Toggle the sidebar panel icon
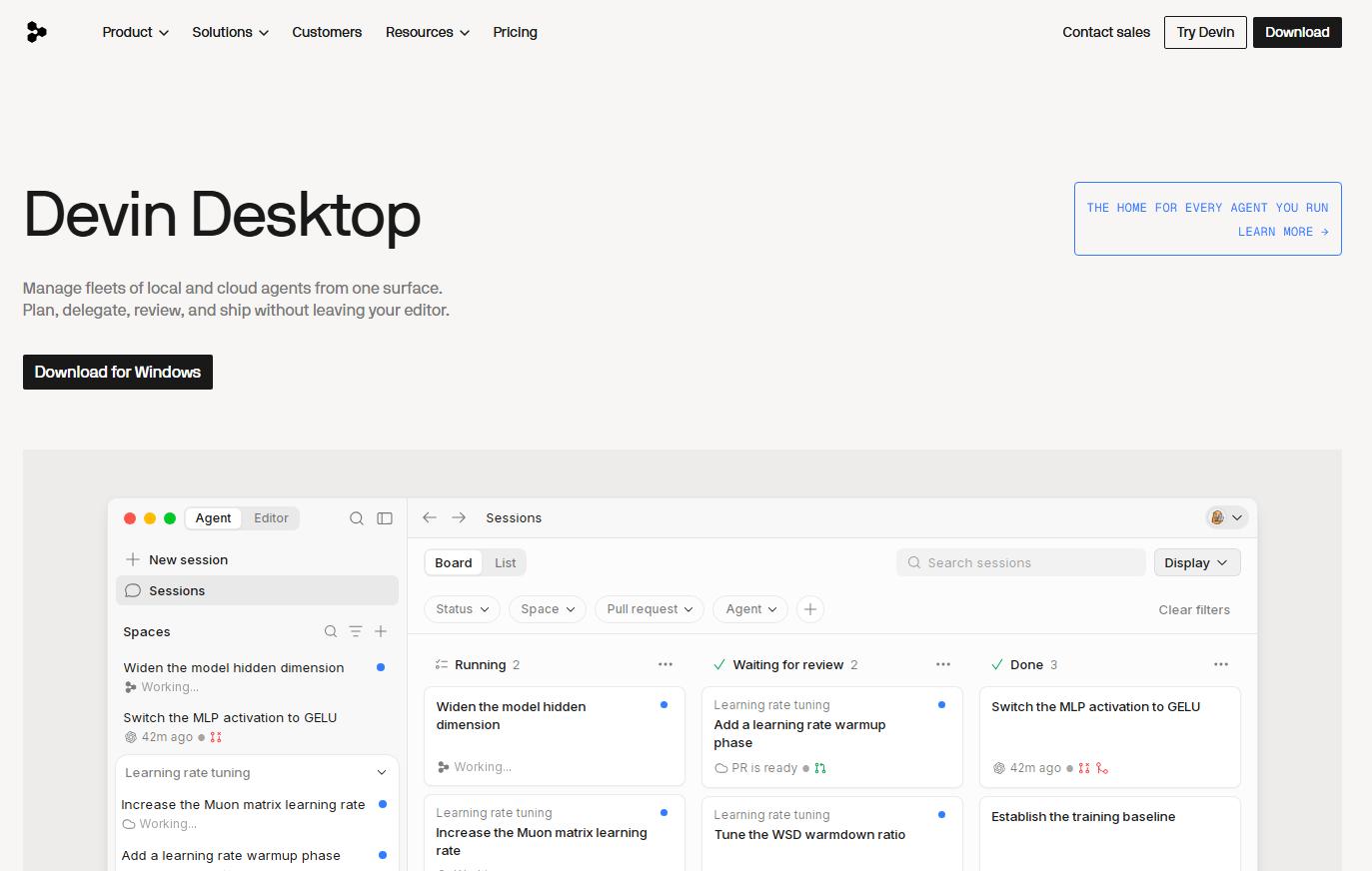Viewport: 1372px width, 871px height. [385, 518]
